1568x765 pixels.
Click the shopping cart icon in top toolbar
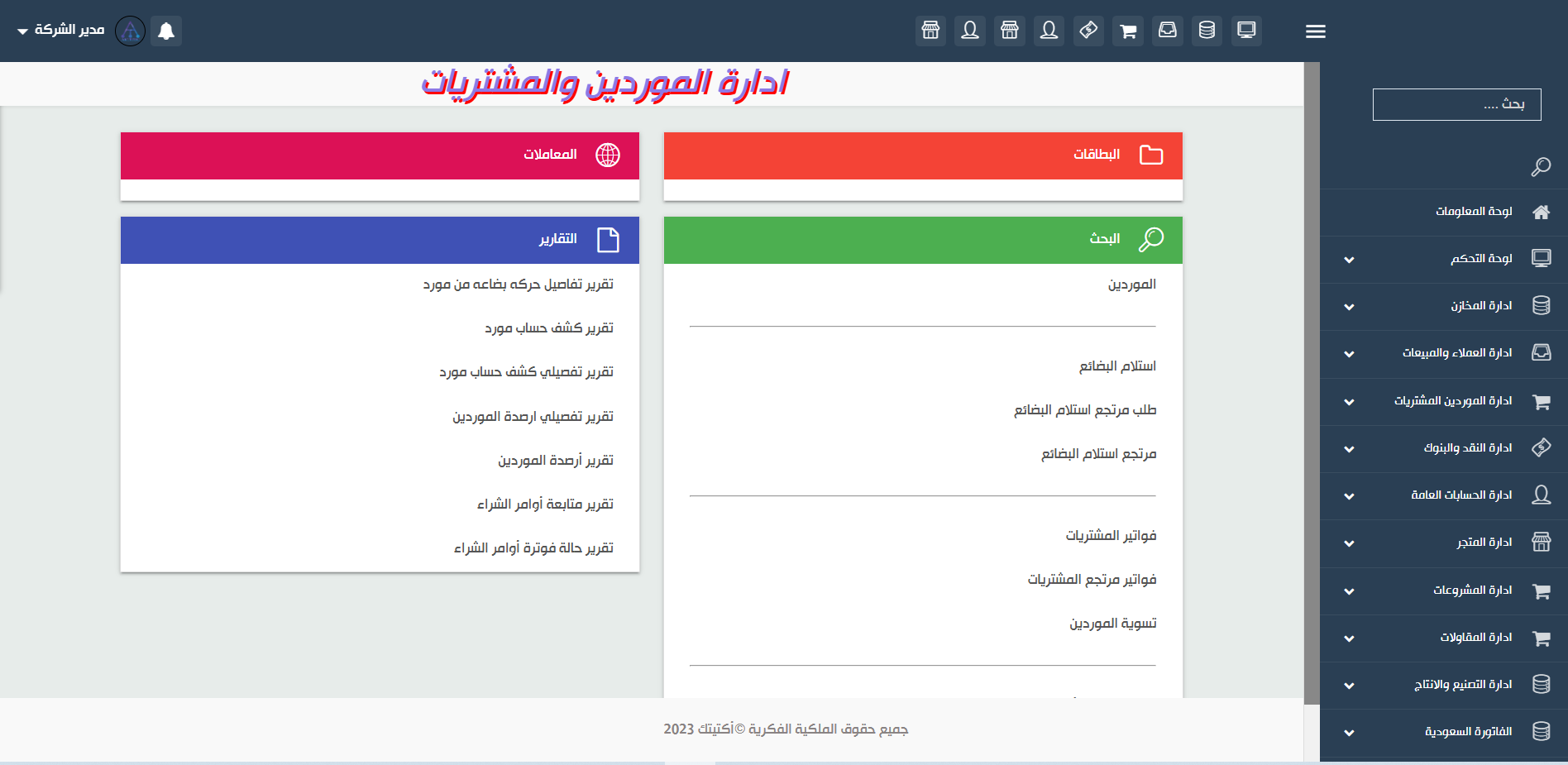coord(1128,31)
